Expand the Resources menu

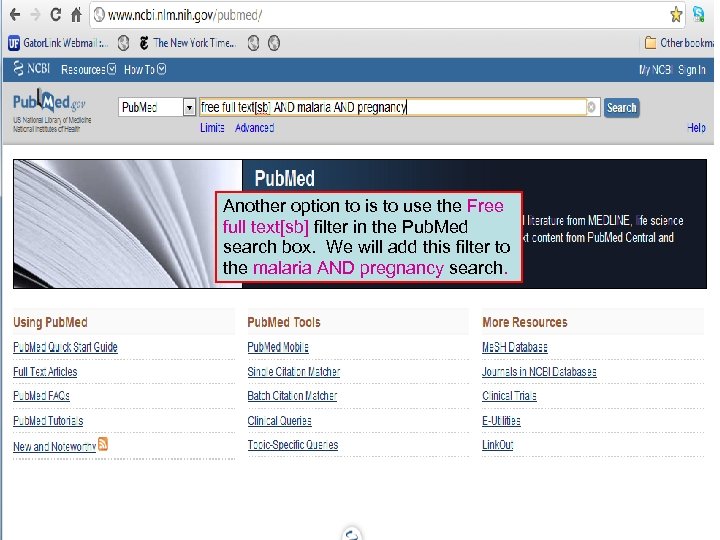point(88,69)
